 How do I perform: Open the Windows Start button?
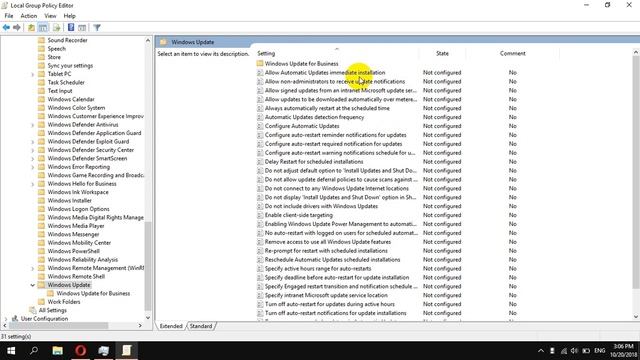pos(11,351)
